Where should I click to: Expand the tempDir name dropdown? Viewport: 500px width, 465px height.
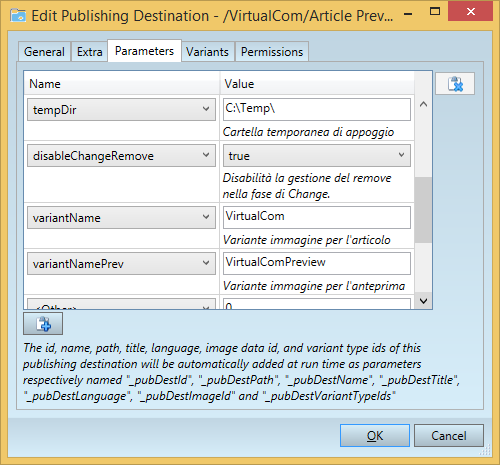(x=121, y=109)
